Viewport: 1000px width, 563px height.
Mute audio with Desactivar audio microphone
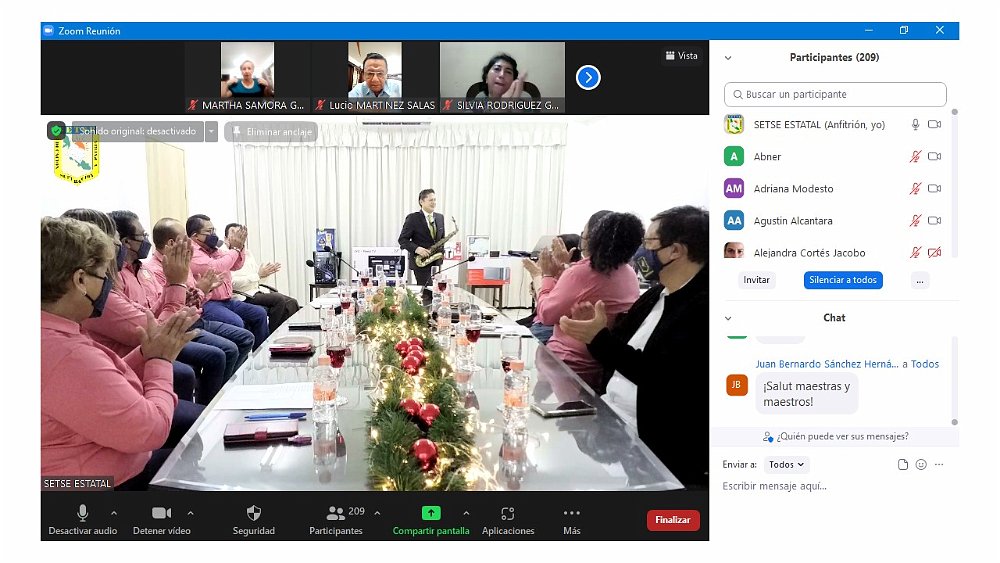83,513
